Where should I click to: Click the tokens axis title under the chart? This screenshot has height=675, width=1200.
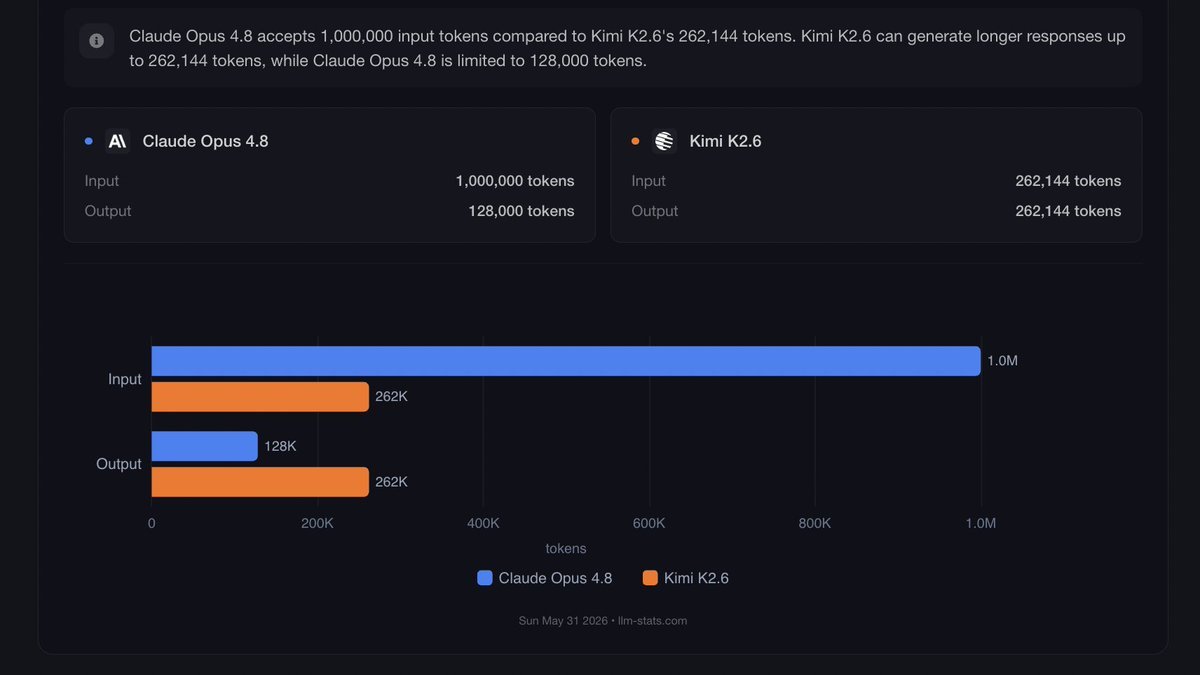(566, 549)
